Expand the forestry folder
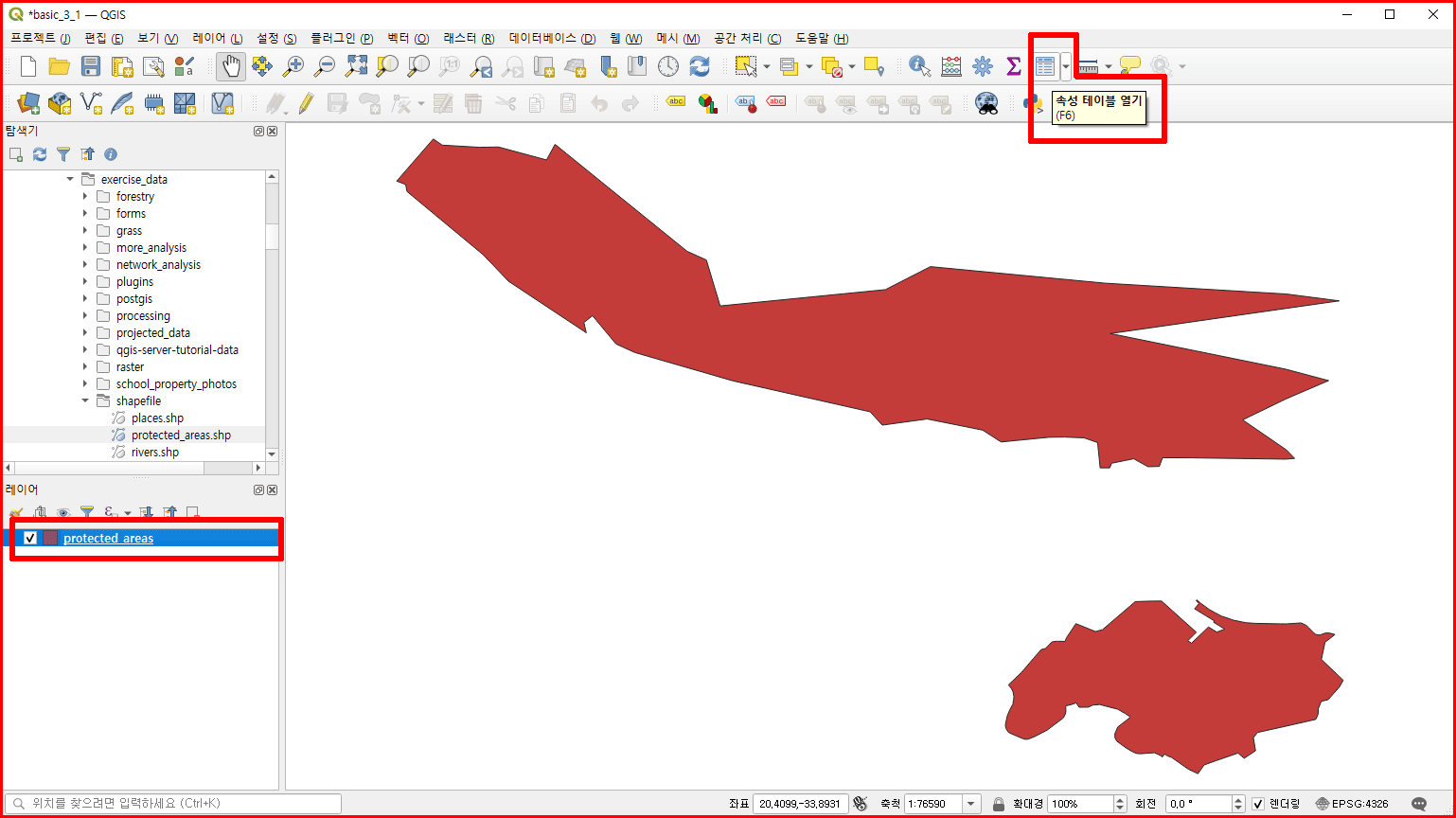This screenshot has width=1456, height=818. coord(85,197)
